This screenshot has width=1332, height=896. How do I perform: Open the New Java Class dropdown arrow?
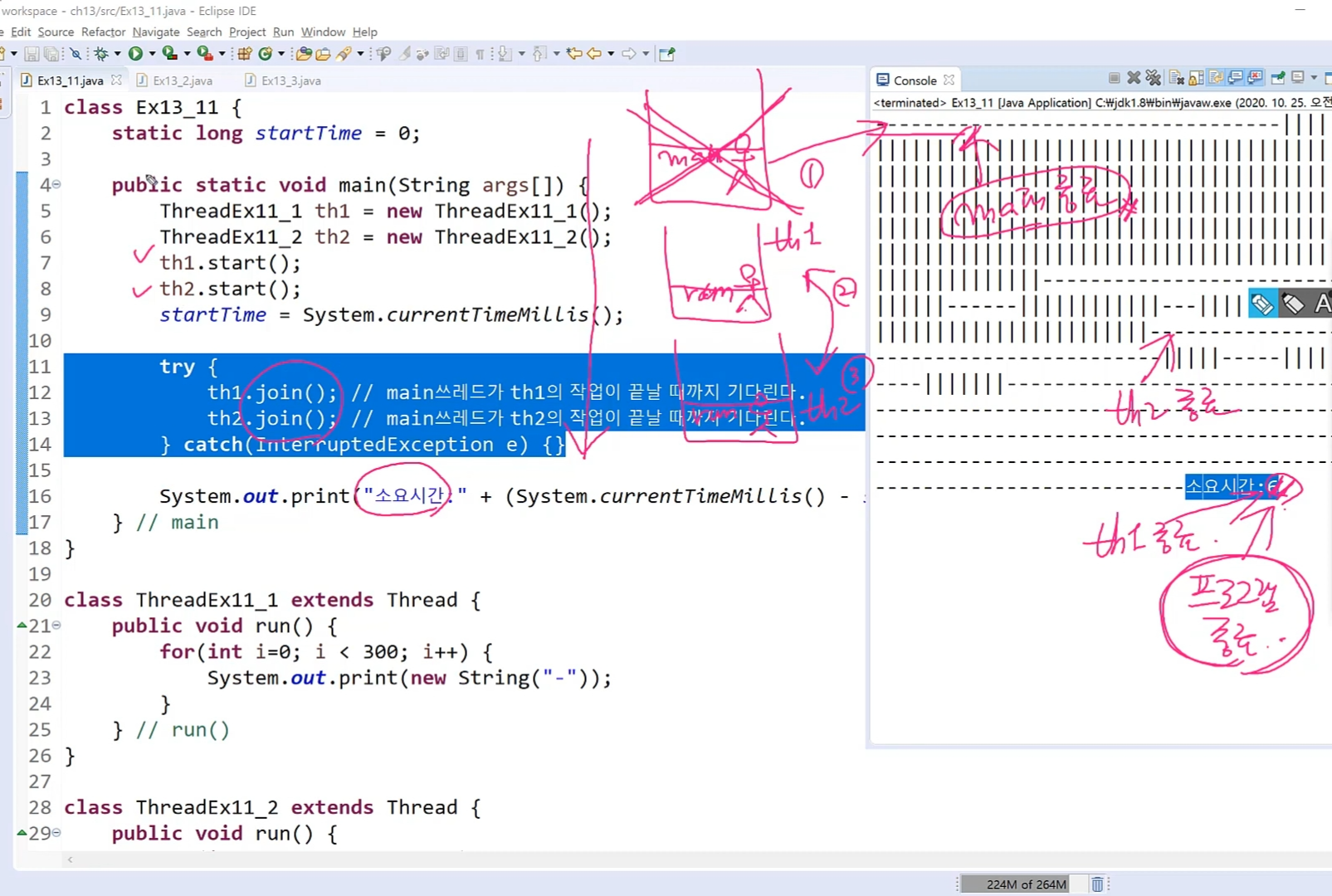pos(281,54)
